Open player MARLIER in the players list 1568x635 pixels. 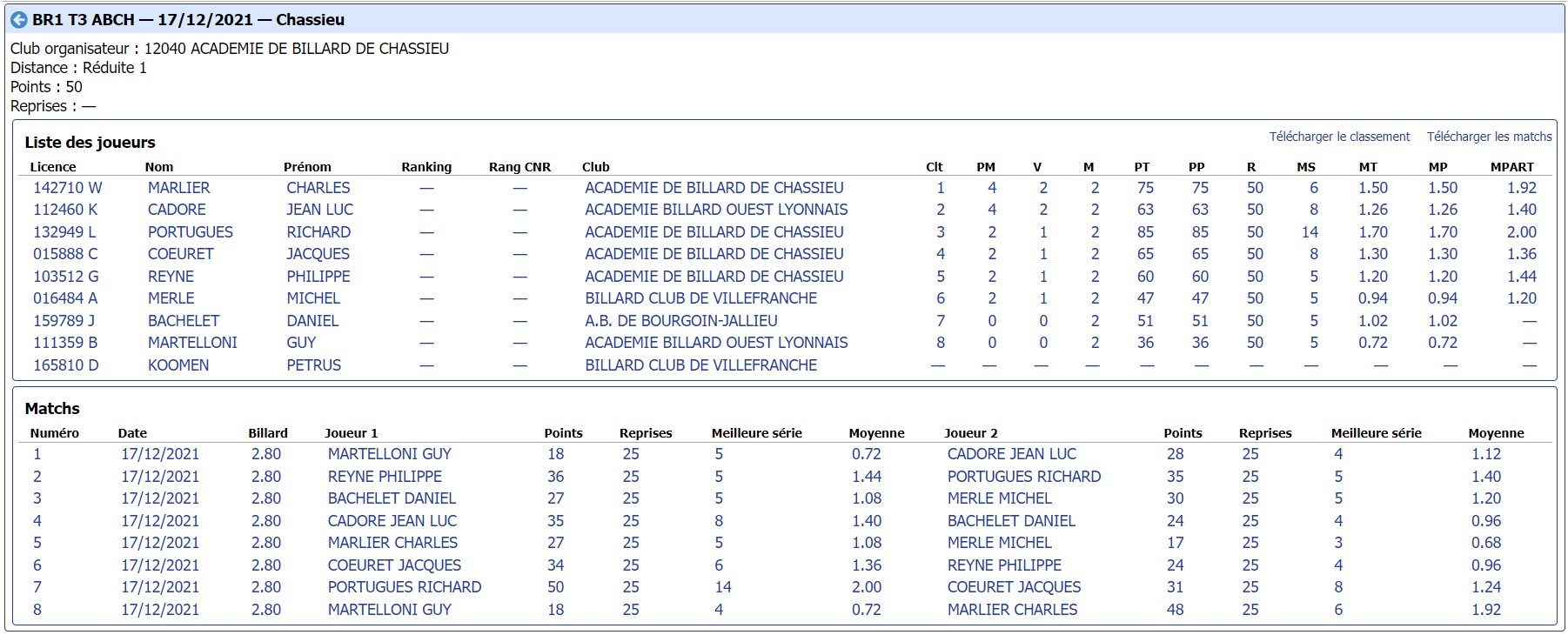point(179,188)
